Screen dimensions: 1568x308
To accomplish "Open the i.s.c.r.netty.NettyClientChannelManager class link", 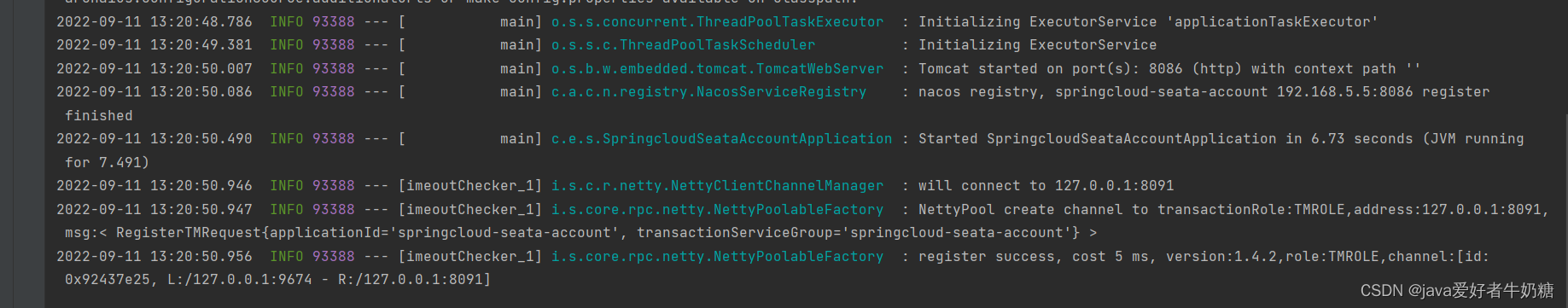I will [717, 186].
